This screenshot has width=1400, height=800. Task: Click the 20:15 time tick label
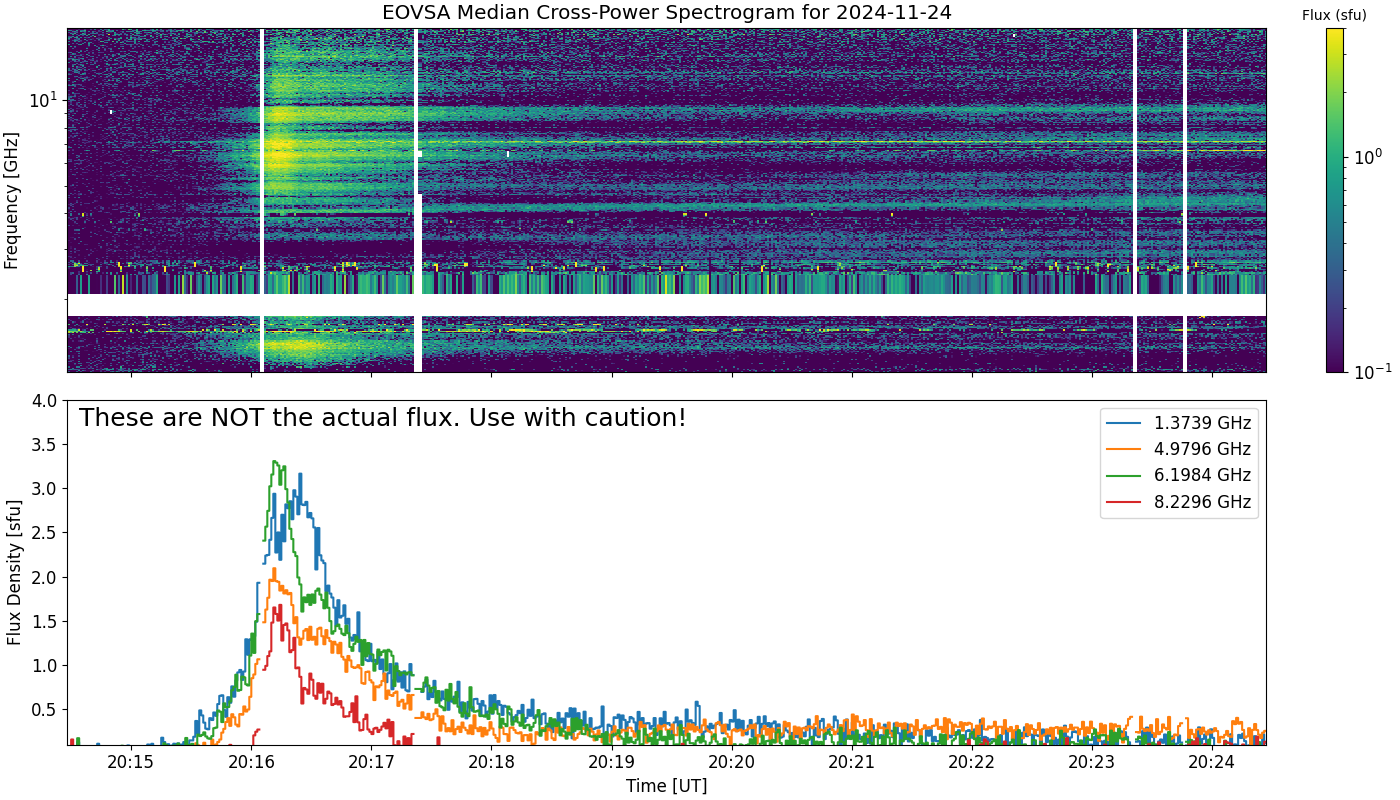pyautogui.click(x=131, y=763)
